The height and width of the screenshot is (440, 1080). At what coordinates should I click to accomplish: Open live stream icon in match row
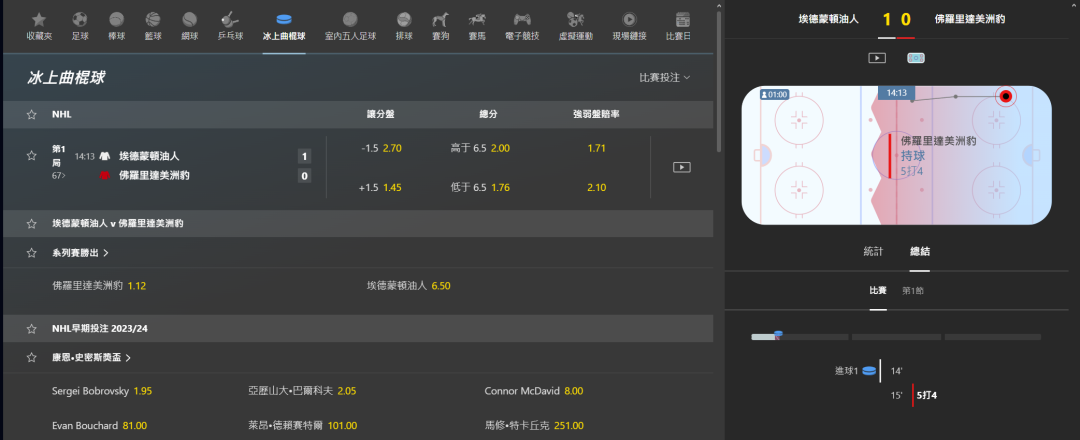click(x=681, y=167)
